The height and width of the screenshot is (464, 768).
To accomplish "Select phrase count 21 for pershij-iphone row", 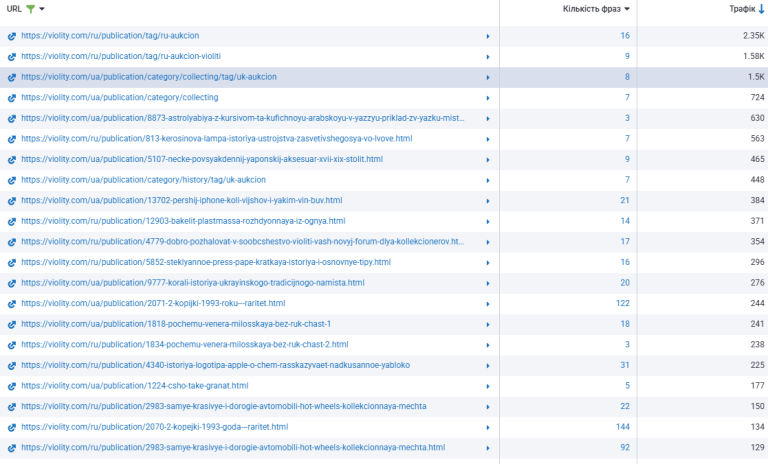I will pos(625,200).
